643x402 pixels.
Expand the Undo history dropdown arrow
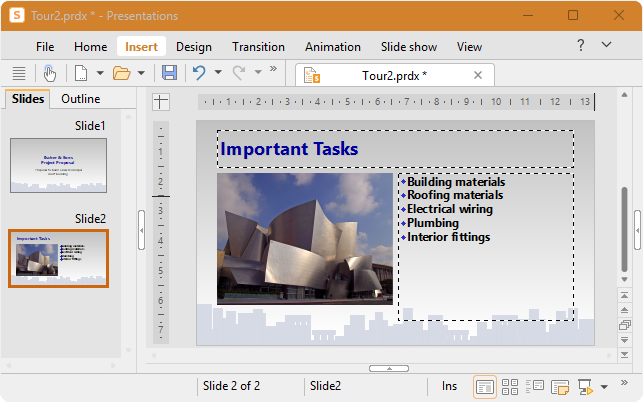pos(218,73)
